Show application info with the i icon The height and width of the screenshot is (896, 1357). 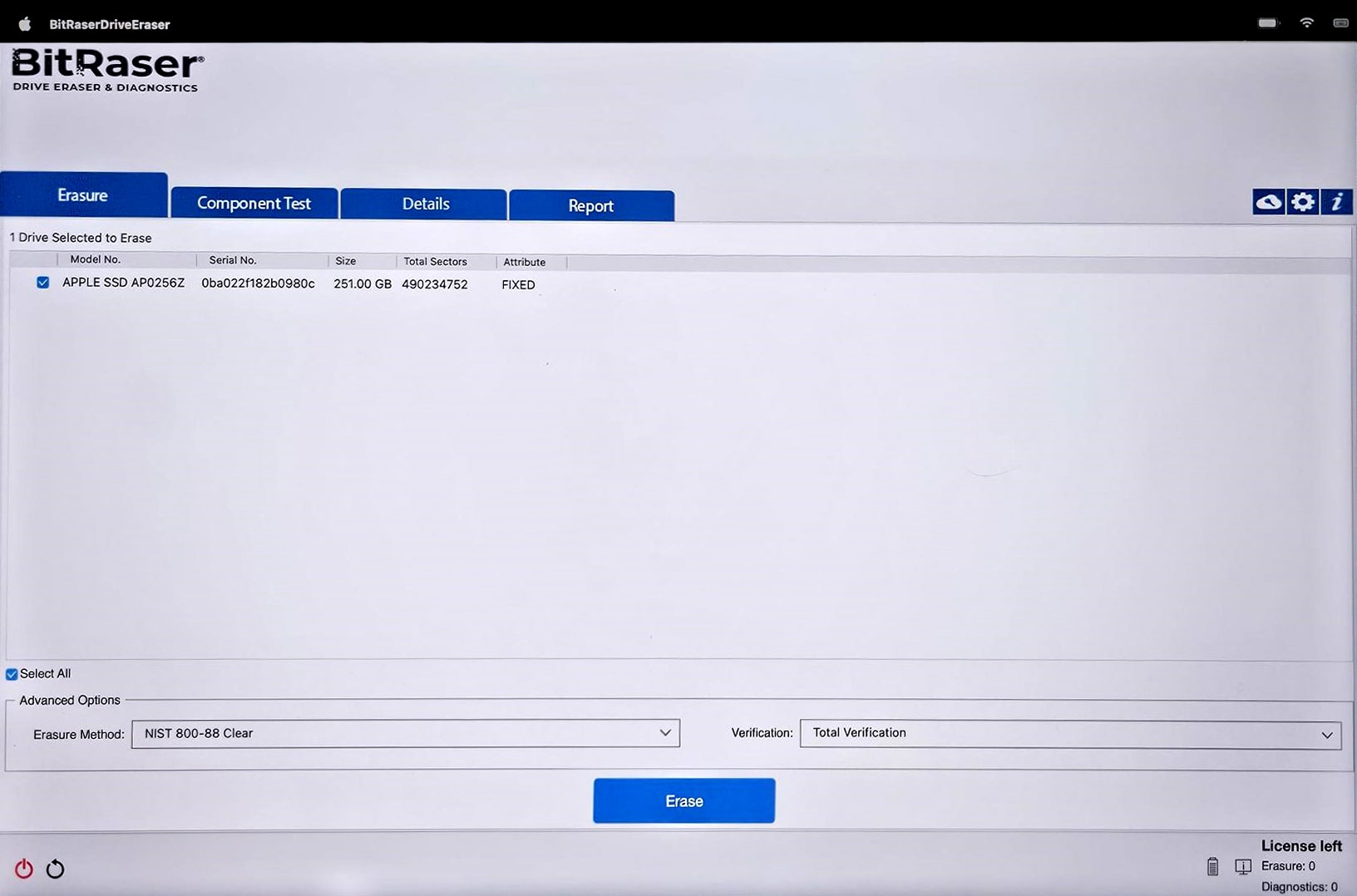coord(1336,202)
